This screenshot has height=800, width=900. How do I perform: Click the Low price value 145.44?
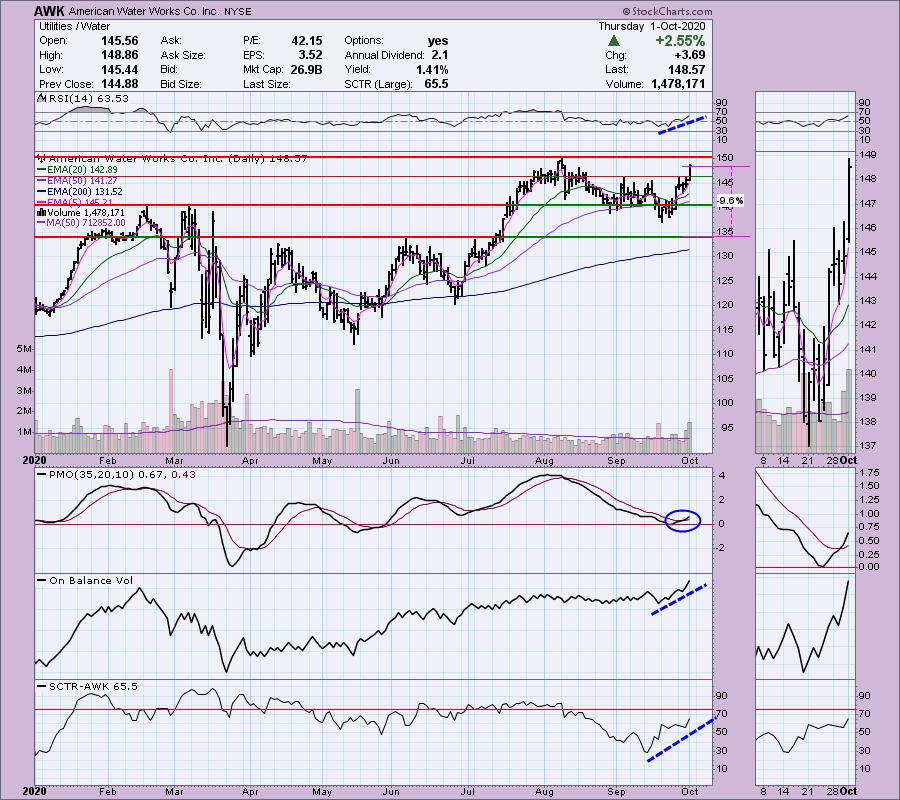[x=119, y=69]
